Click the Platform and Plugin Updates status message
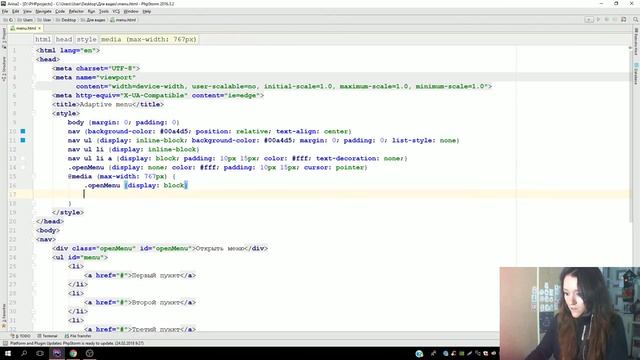This screenshot has height=360, width=640. pyautogui.click(x=77, y=343)
